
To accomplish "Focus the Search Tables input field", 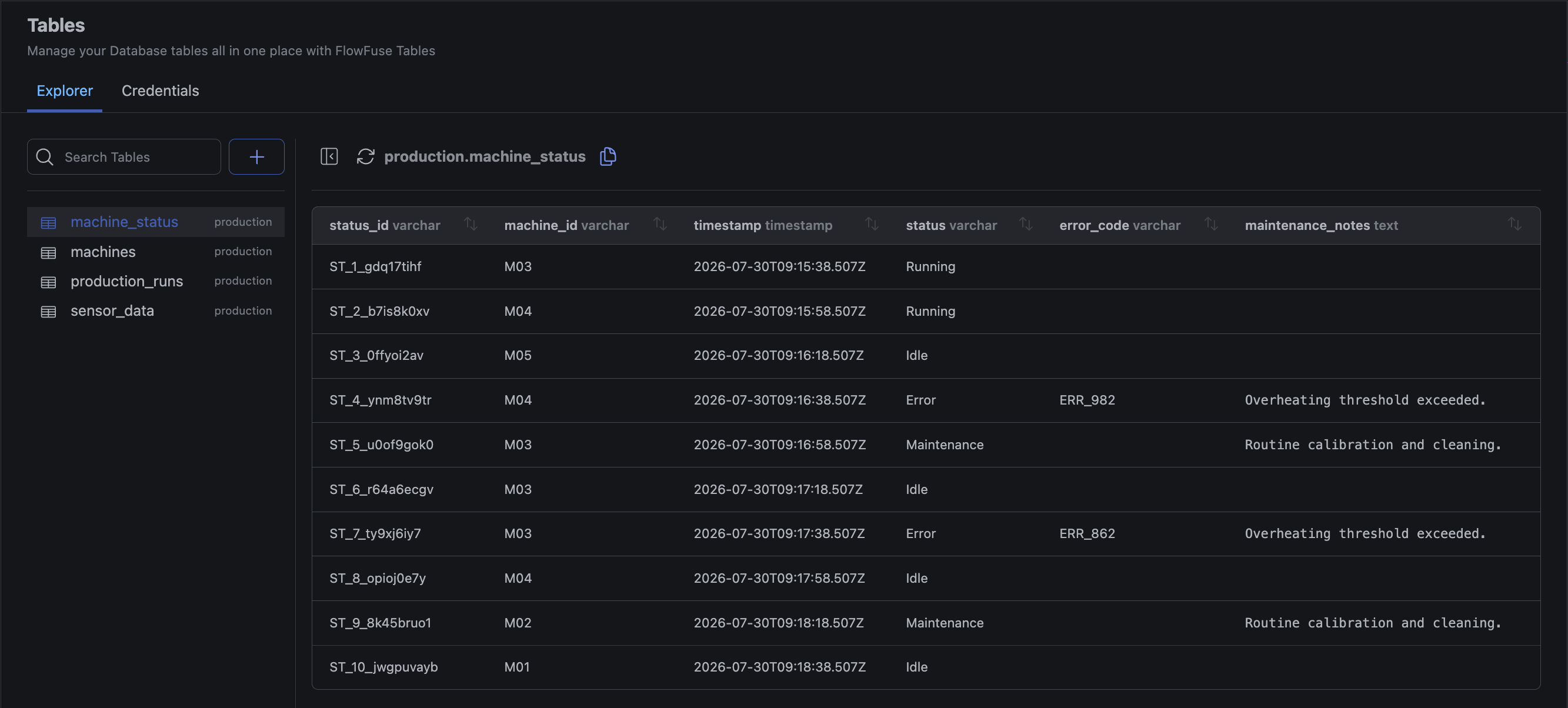I will pos(124,157).
